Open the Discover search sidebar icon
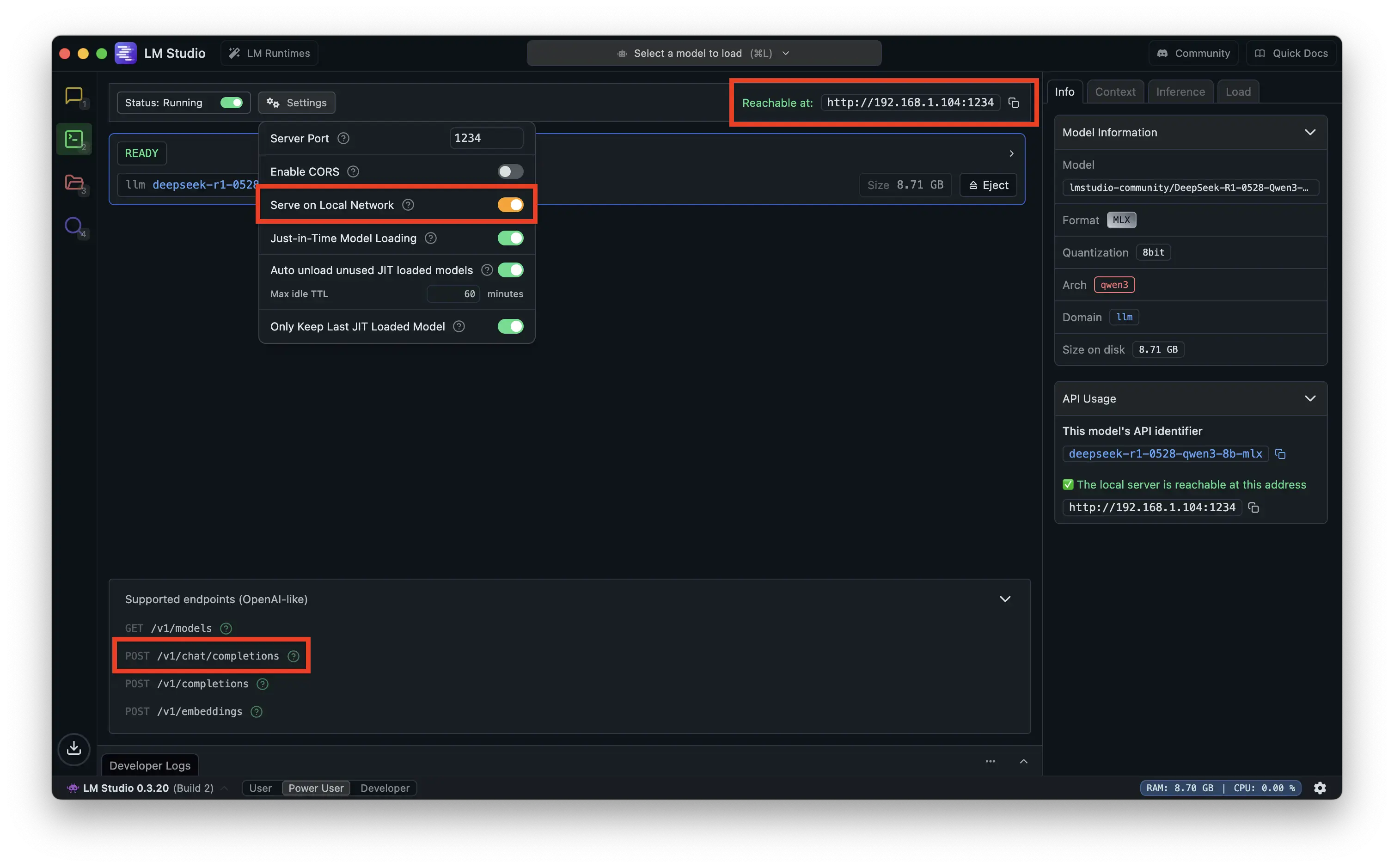This screenshot has height=868, width=1394. 73,225
